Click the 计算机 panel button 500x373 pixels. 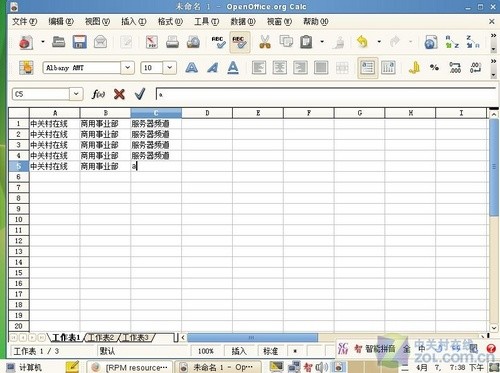click(x=24, y=367)
